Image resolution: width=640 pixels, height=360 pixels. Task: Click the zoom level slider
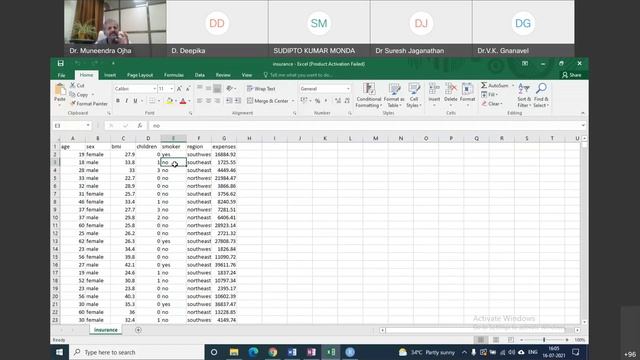[544, 340]
